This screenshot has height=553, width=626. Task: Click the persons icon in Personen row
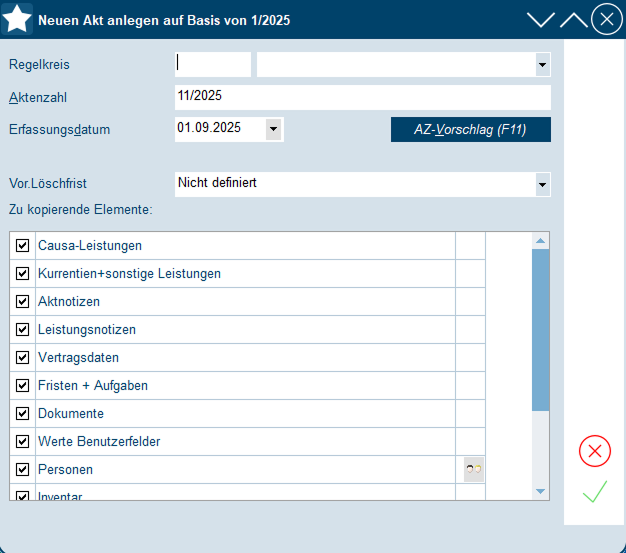(x=473, y=469)
